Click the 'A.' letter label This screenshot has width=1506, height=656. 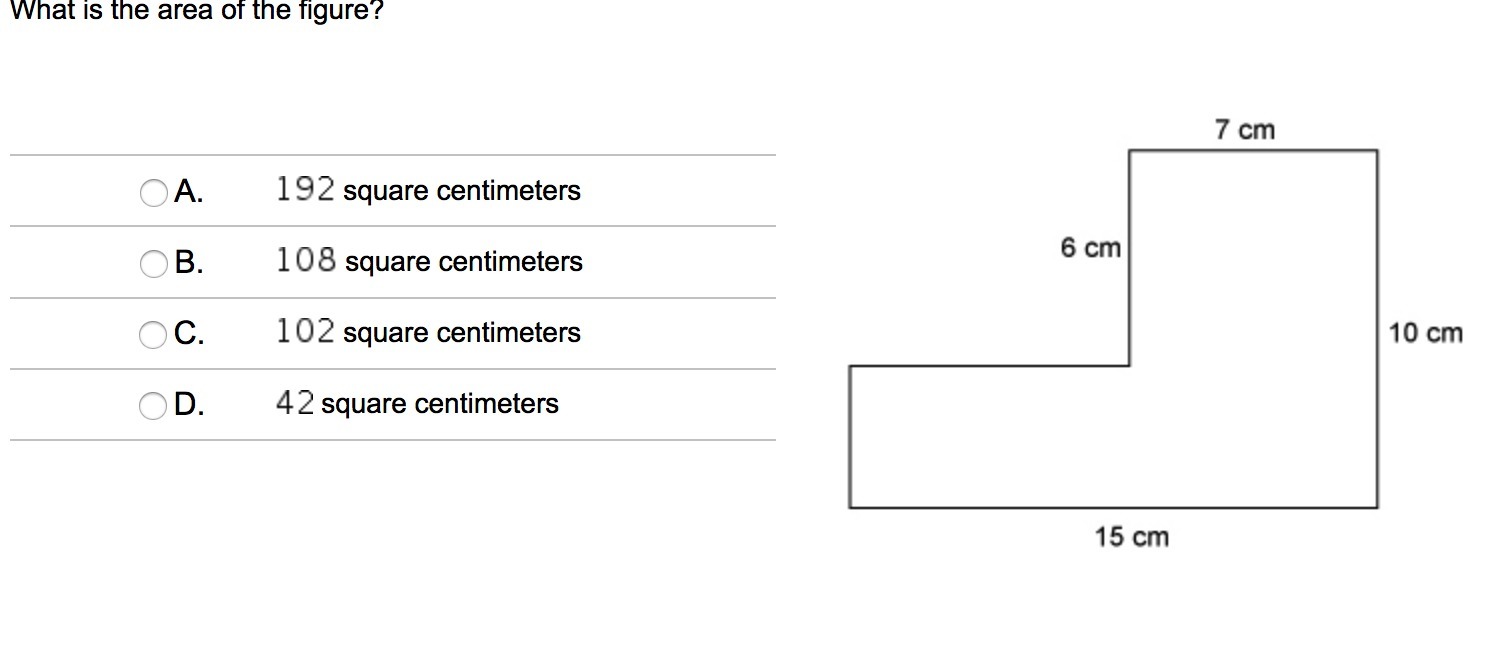click(188, 192)
